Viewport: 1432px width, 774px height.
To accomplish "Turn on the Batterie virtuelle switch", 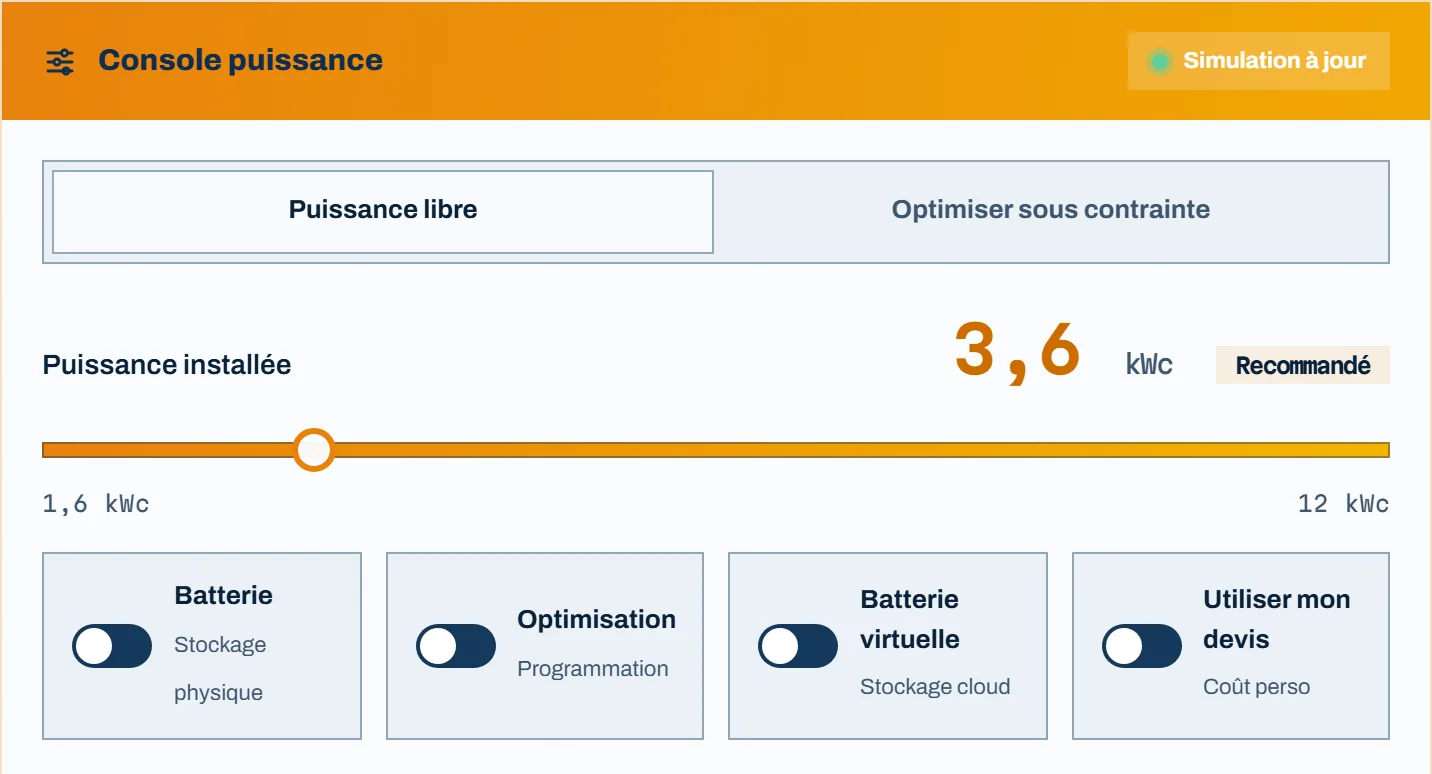I will coord(798,646).
